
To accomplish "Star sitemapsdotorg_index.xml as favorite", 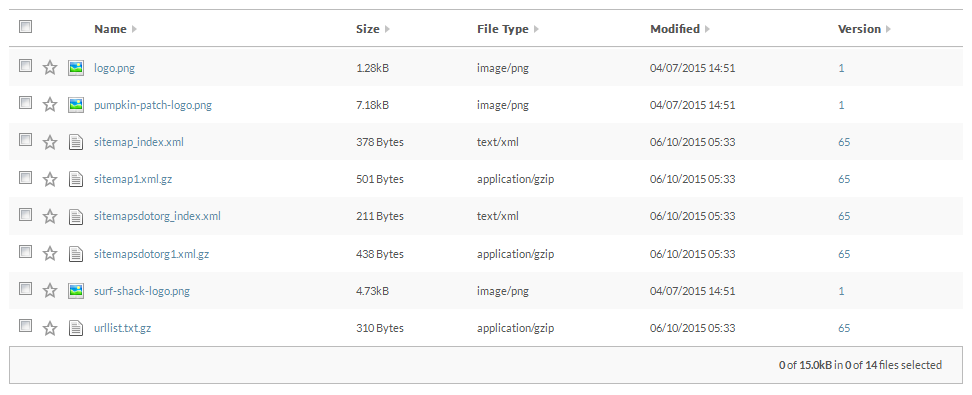I will coord(50,216).
